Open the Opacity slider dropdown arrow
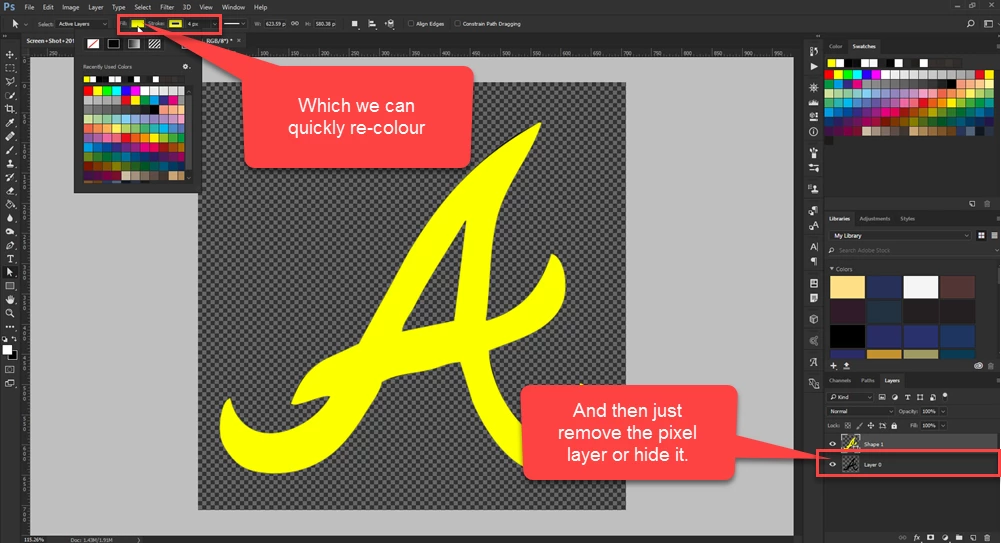The width and height of the screenshot is (1001, 543). 943,412
